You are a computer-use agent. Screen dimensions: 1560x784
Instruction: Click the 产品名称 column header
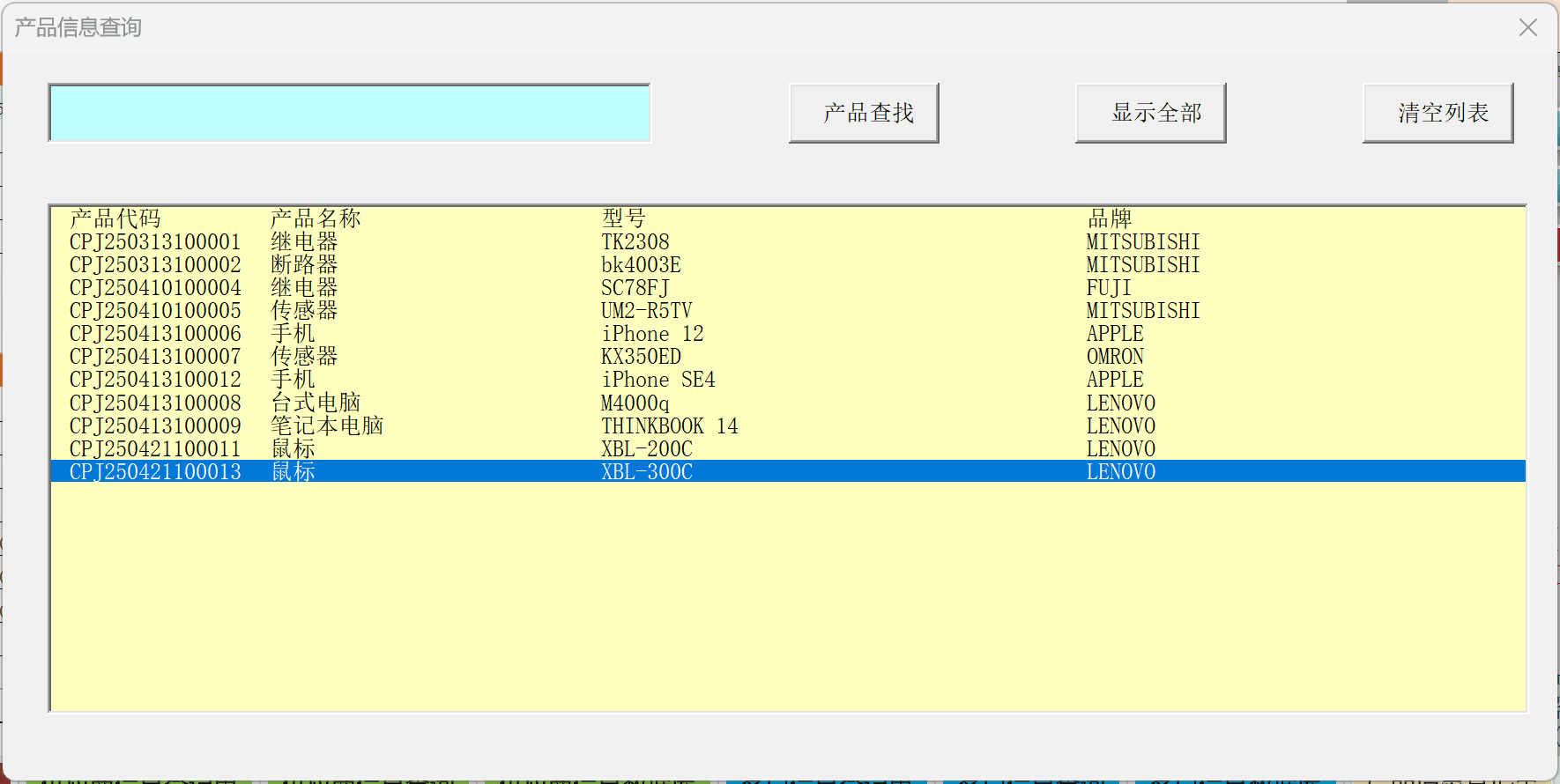(316, 218)
